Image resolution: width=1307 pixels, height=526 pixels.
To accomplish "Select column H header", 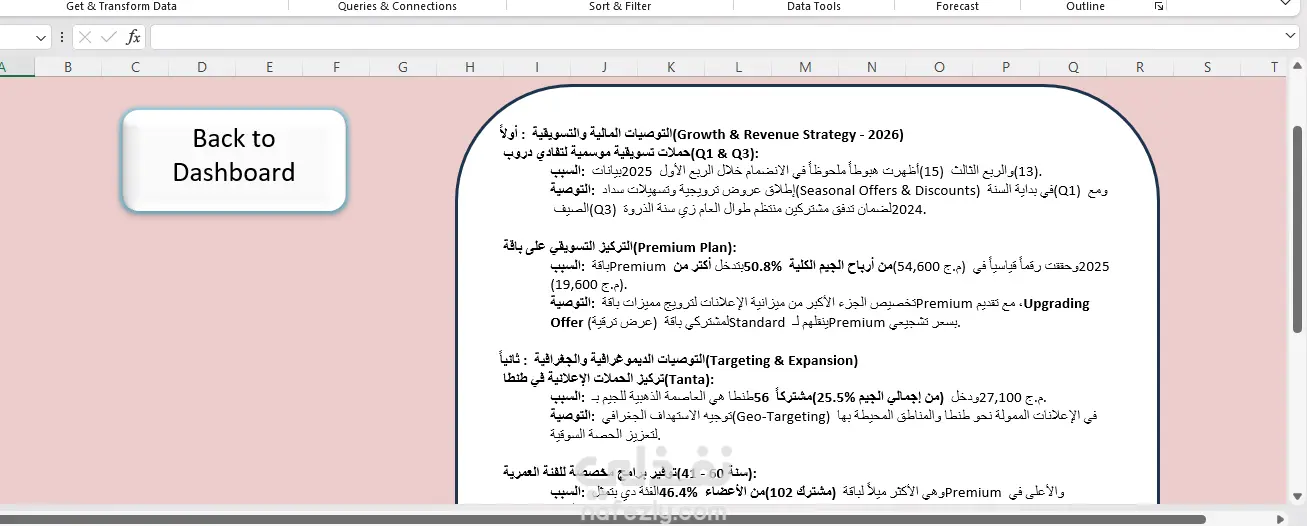I will tap(470, 67).
